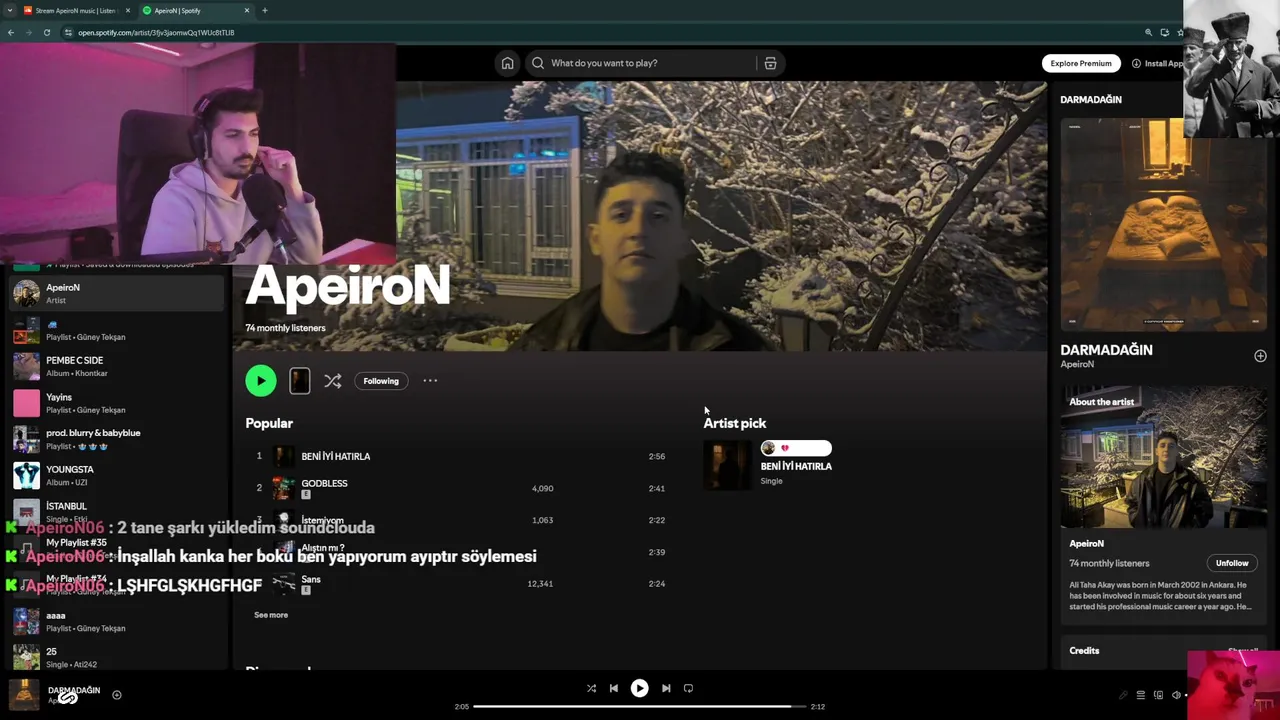
Task: Open now-playing DARMADAĞIN cover in bottom bar
Action: point(24,694)
